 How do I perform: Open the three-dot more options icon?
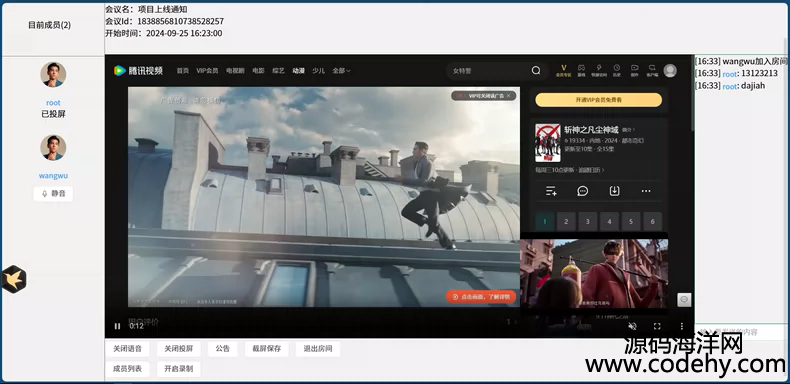[646, 191]
